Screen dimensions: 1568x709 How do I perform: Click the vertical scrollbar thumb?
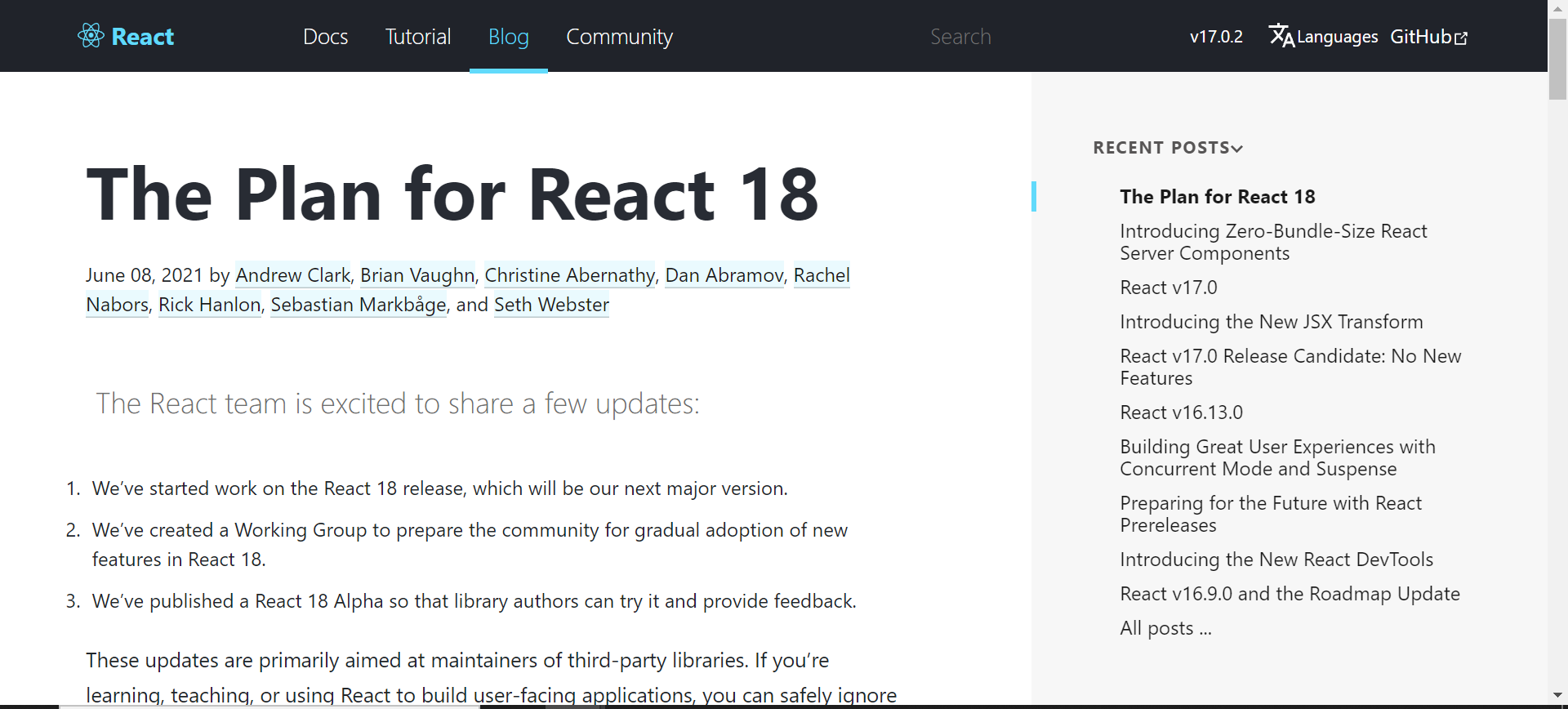[x=1557, y=59]
